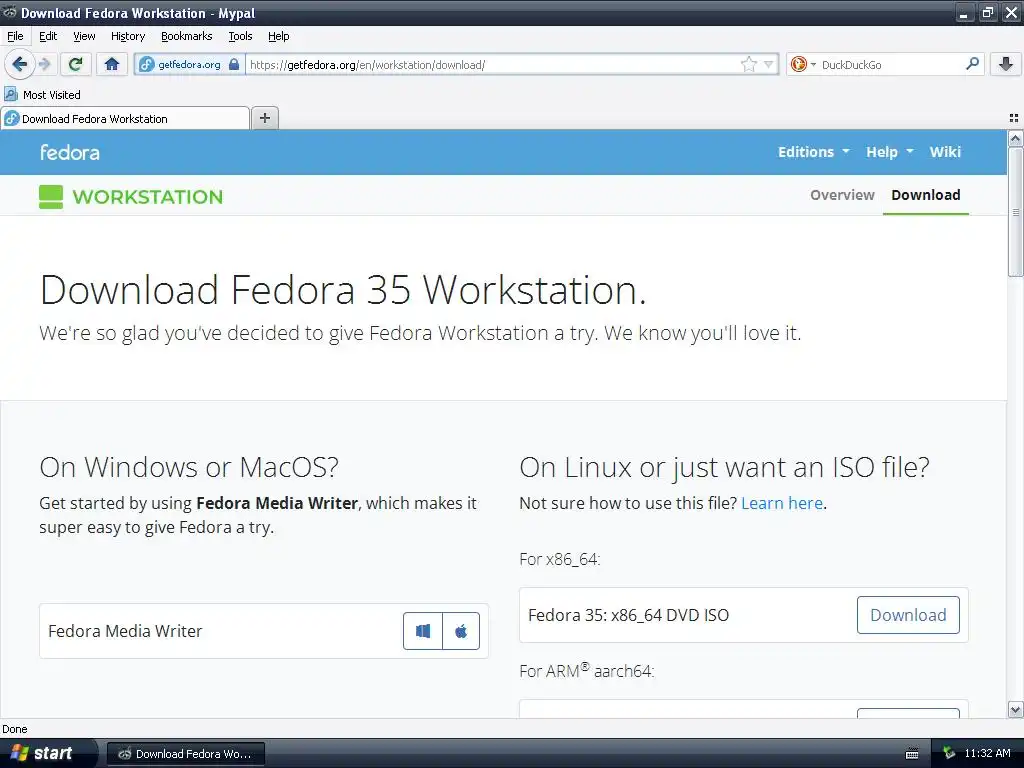Click the search magnifier icon

[x=972, y=64]
